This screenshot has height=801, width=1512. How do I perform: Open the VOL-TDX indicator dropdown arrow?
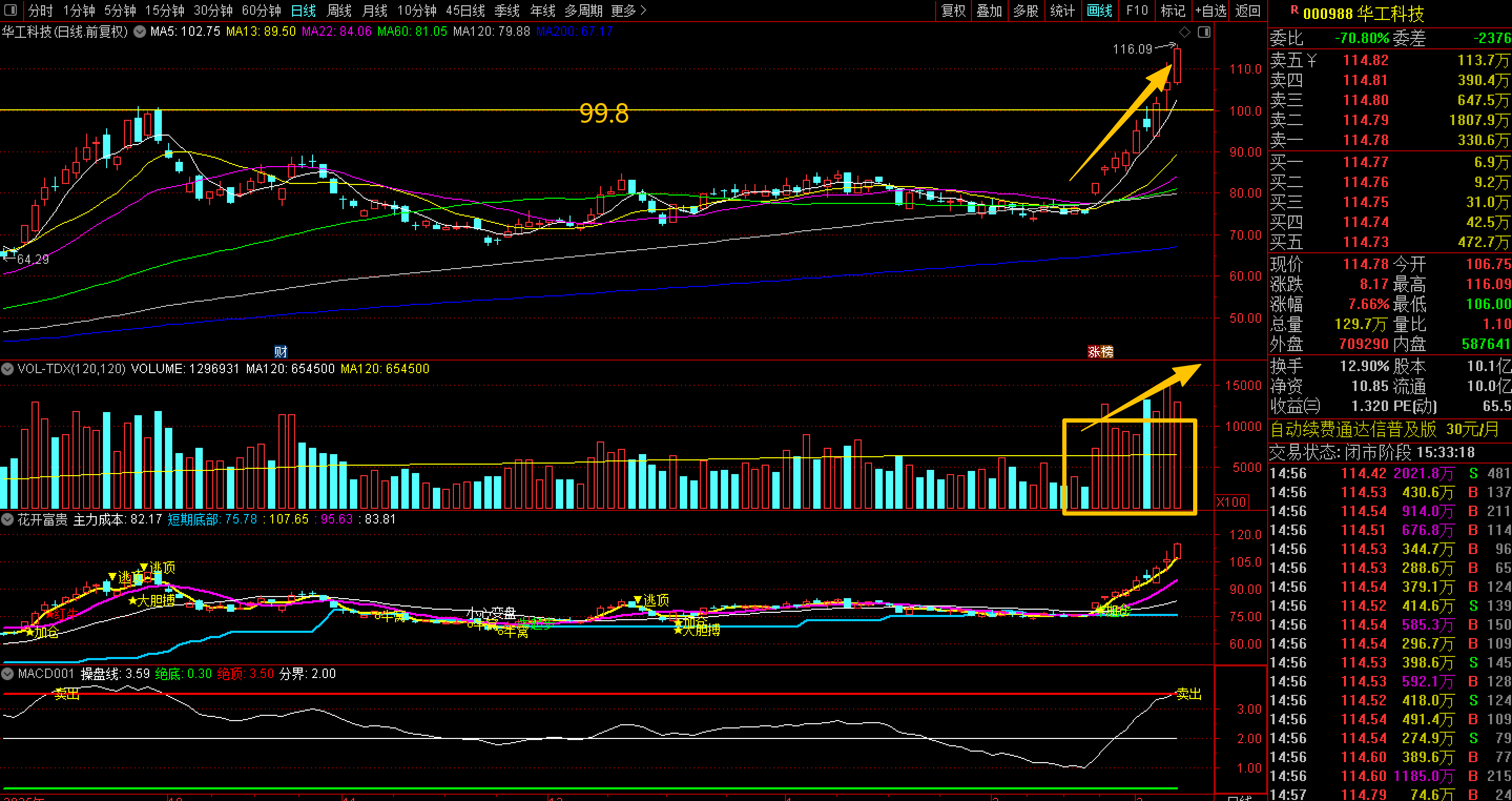click(x=8, y=369)
